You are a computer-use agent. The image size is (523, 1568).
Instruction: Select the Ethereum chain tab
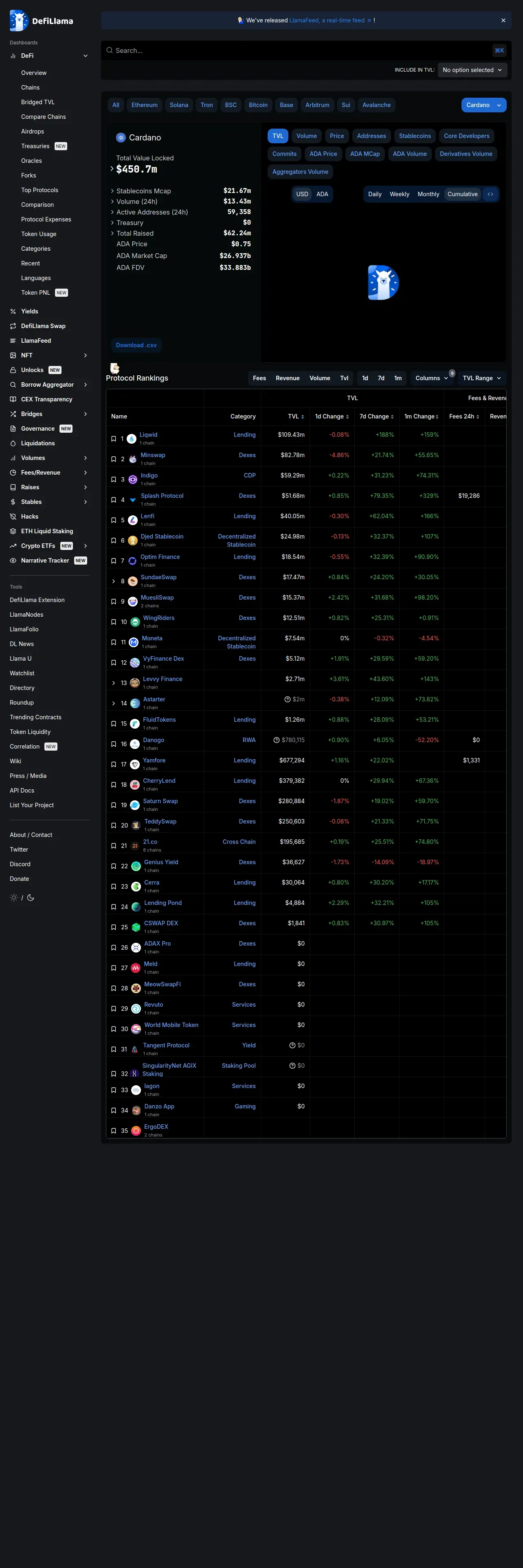[x=144, y=105]
